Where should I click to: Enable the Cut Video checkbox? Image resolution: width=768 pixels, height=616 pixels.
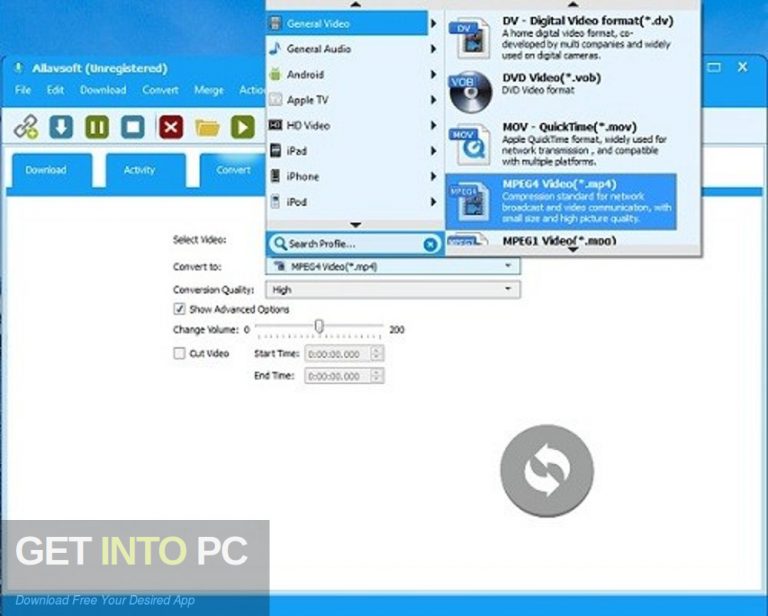[x=179, y=353]
